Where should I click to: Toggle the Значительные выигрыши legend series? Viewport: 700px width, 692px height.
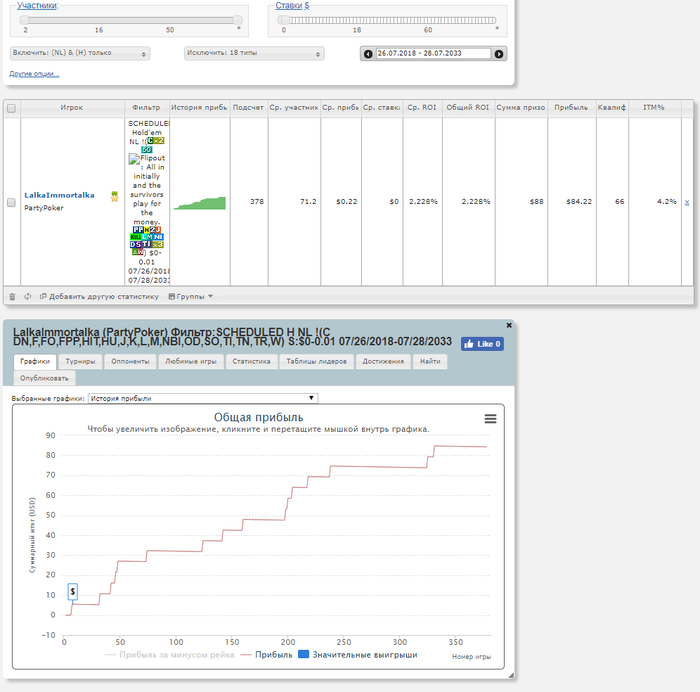tap(358, 655)
